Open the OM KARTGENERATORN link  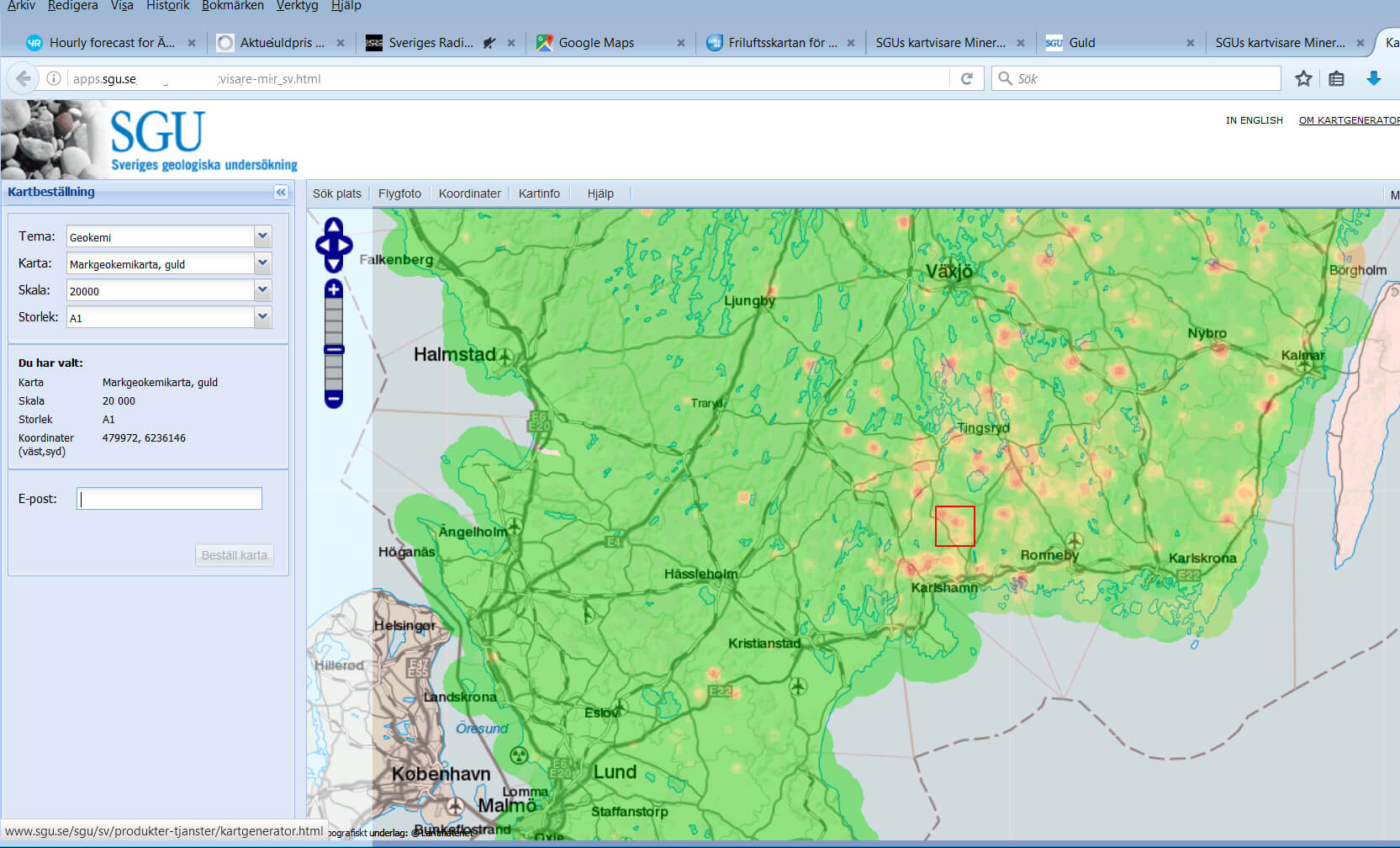click(1349, 120)
